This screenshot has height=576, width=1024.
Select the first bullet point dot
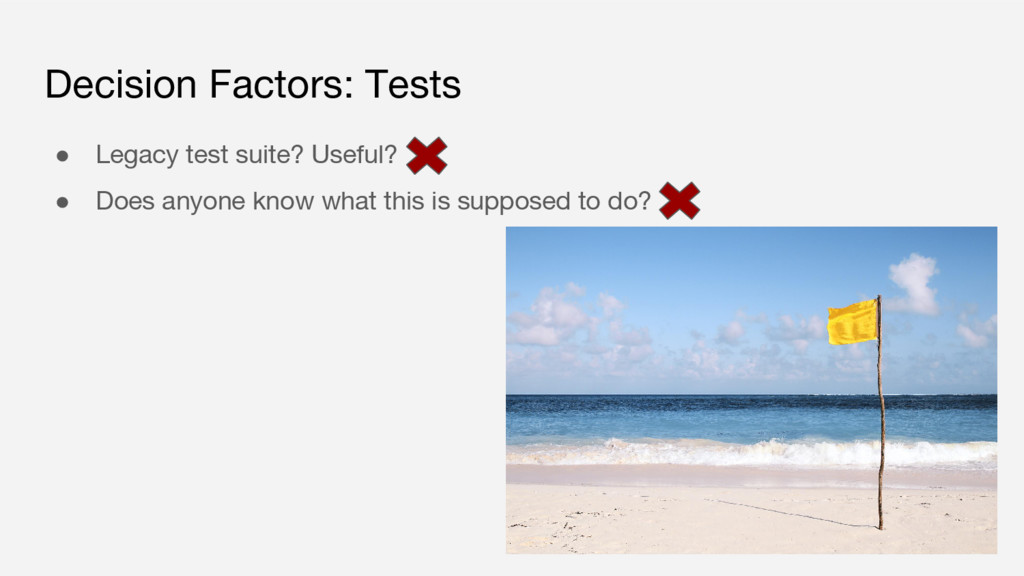[61, 156]
